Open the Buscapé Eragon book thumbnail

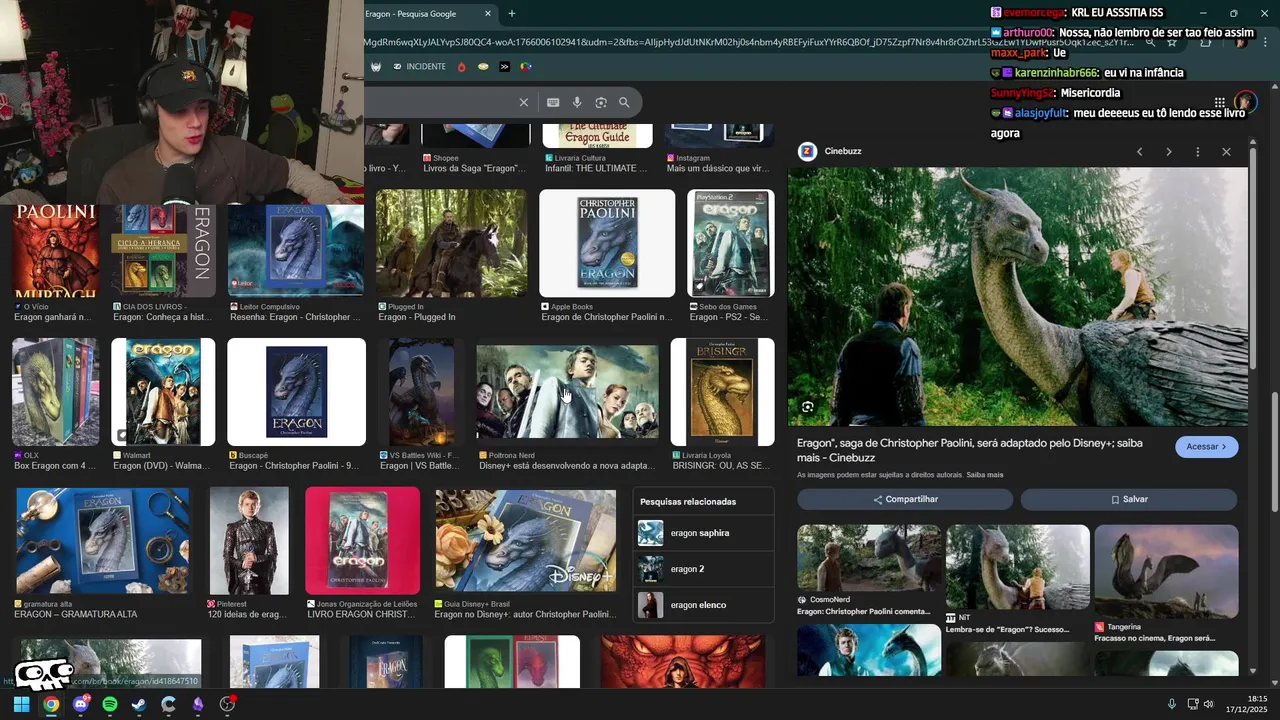[x=296, y=392]
